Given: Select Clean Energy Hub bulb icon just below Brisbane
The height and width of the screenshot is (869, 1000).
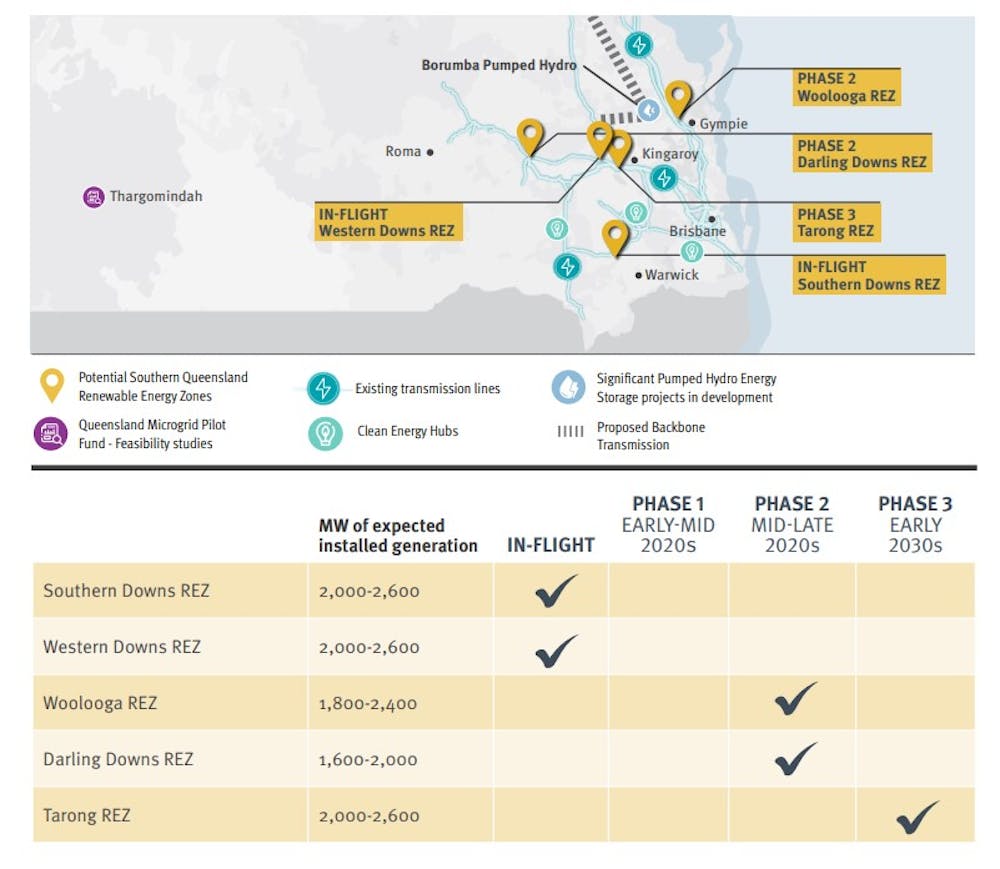Looking at the screenshot, I should (691, 252).
